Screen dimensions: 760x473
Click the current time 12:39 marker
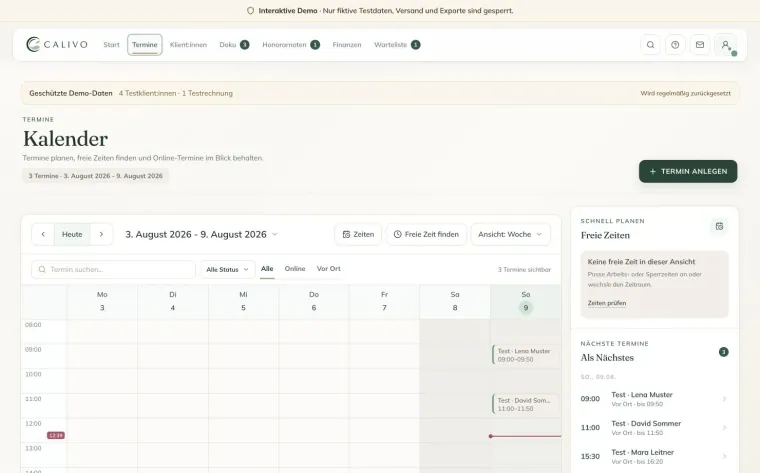point(56,435)
